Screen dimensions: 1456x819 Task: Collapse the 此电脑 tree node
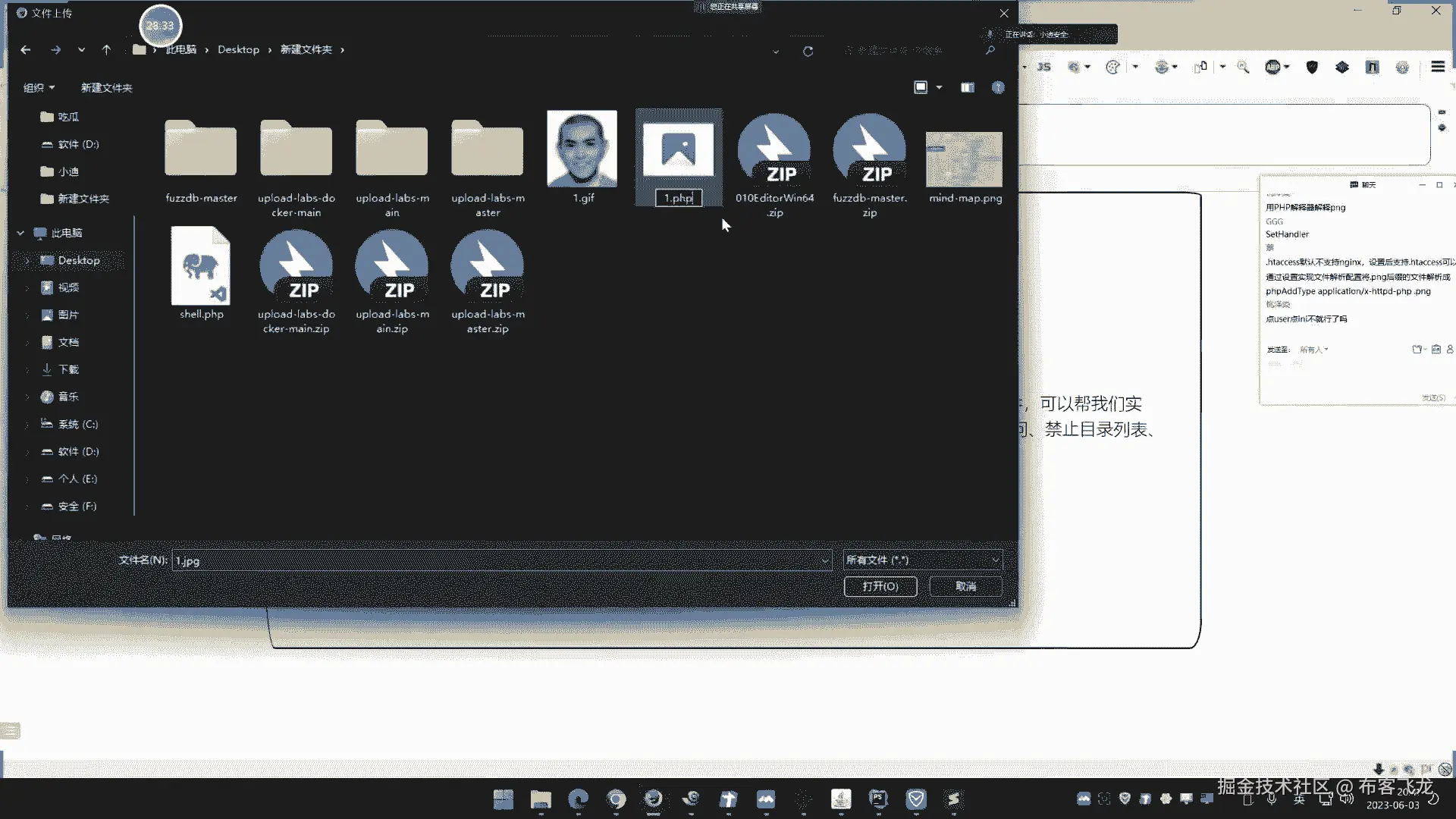[20, 233]
